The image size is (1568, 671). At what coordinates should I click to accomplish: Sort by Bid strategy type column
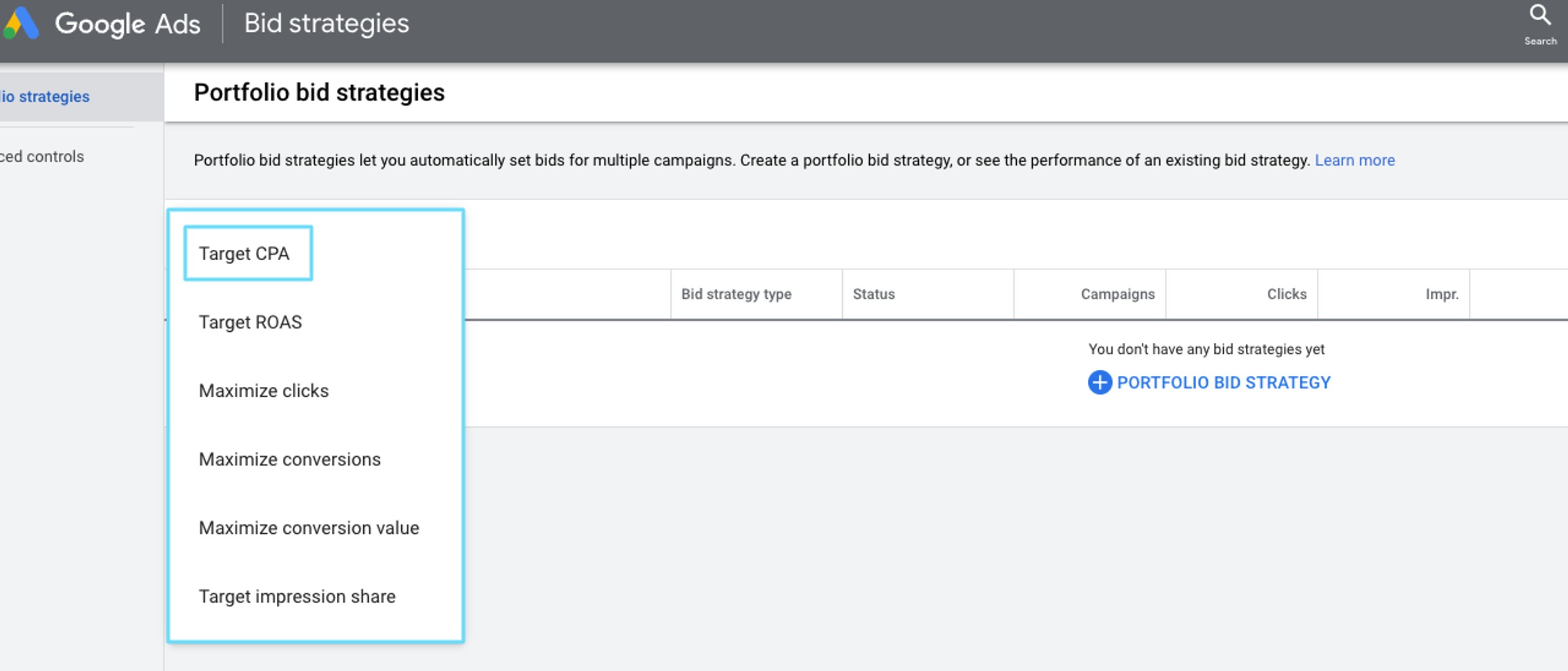click(x=736, y=294)
